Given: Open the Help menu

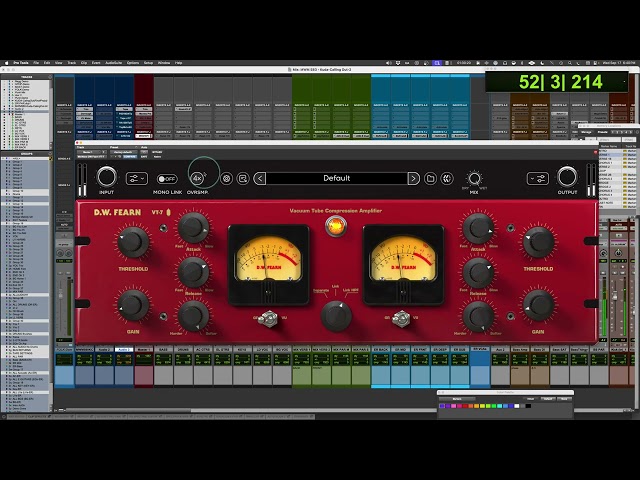Looking at the screenshot, I should pyautogui.click(x=178, y=63).
